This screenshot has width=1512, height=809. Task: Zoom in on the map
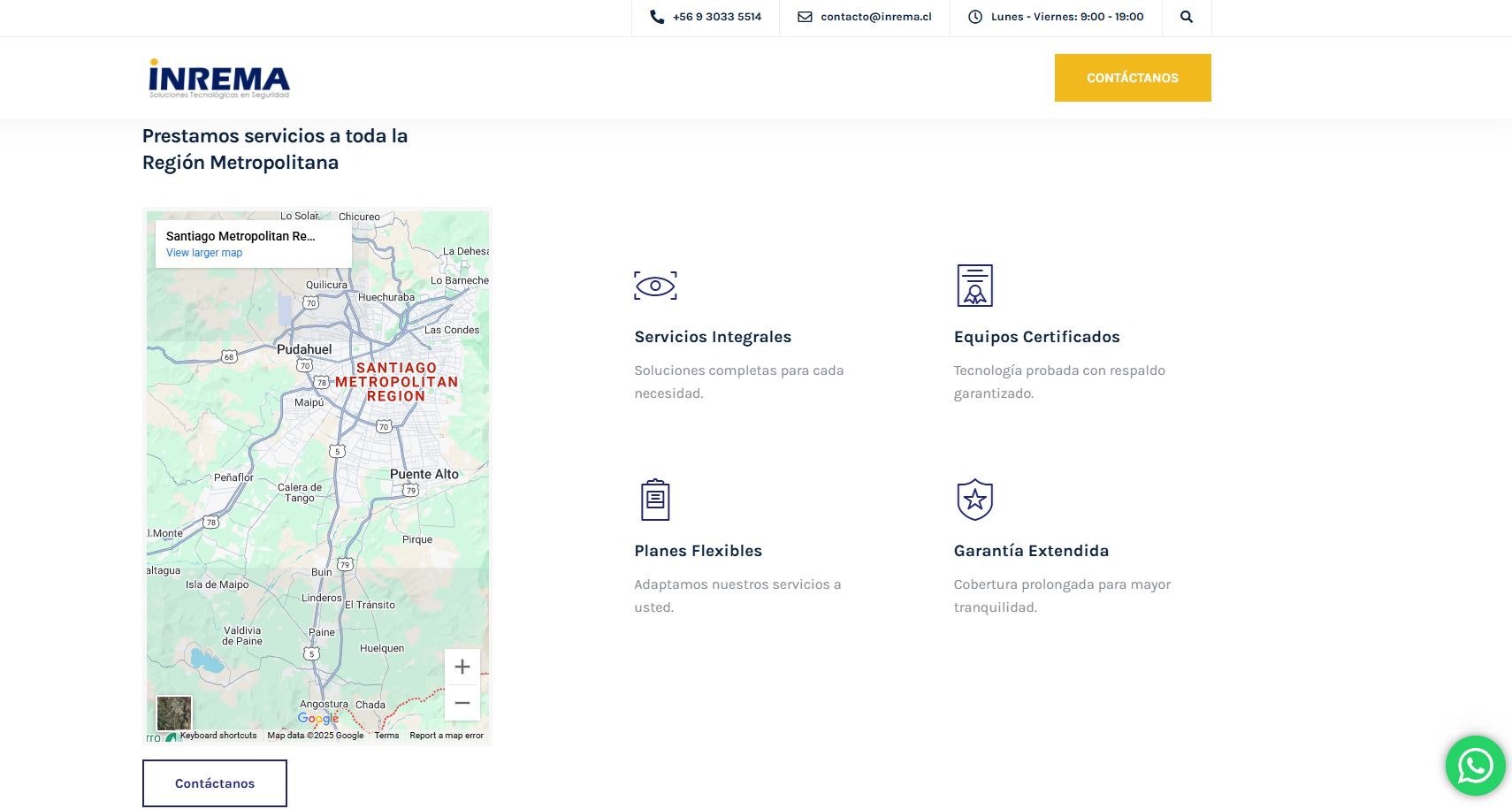click(x=462, y=667)
